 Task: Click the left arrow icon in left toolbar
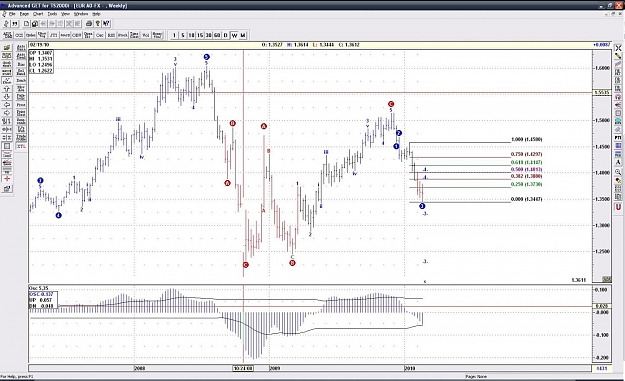click(7, 105)
